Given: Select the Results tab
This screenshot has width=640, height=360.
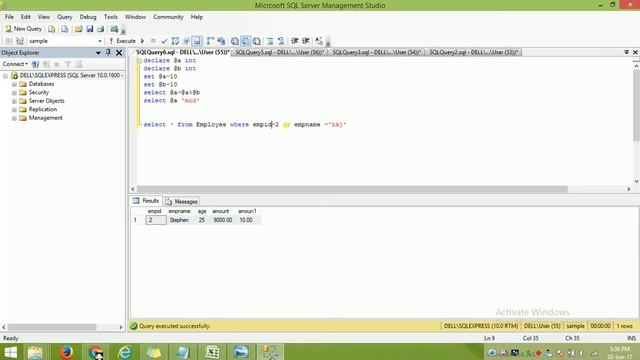Looking at the screenshot, I should tap(146, 201).
